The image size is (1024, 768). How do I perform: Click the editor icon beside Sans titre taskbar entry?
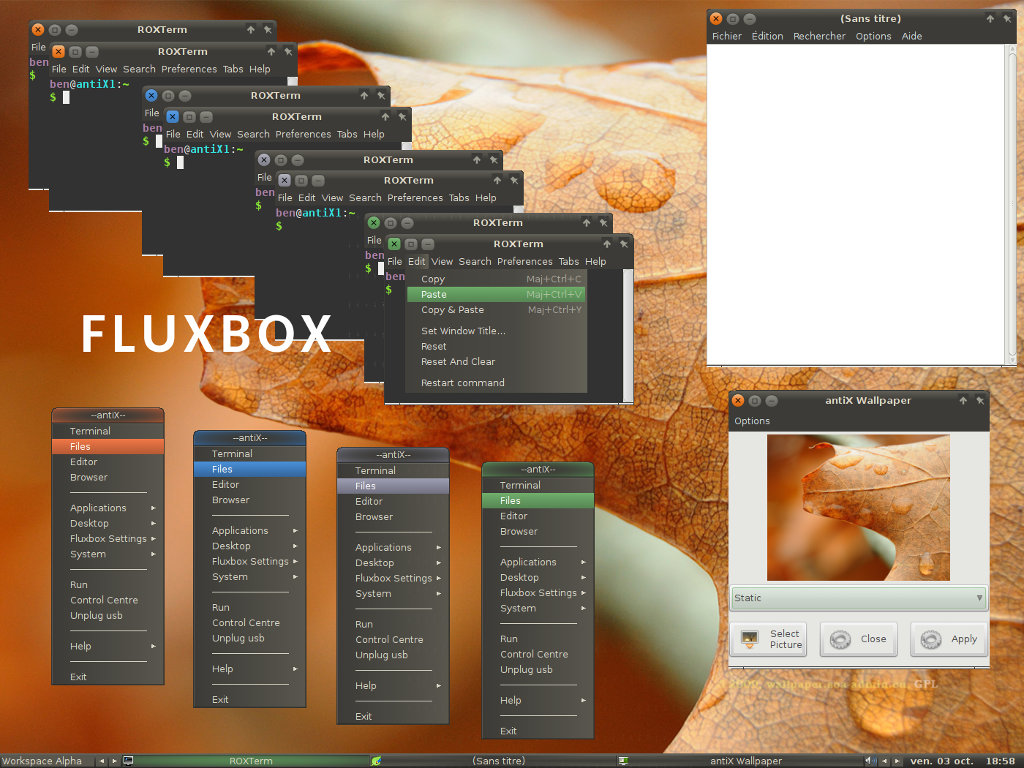click(376, 761)
